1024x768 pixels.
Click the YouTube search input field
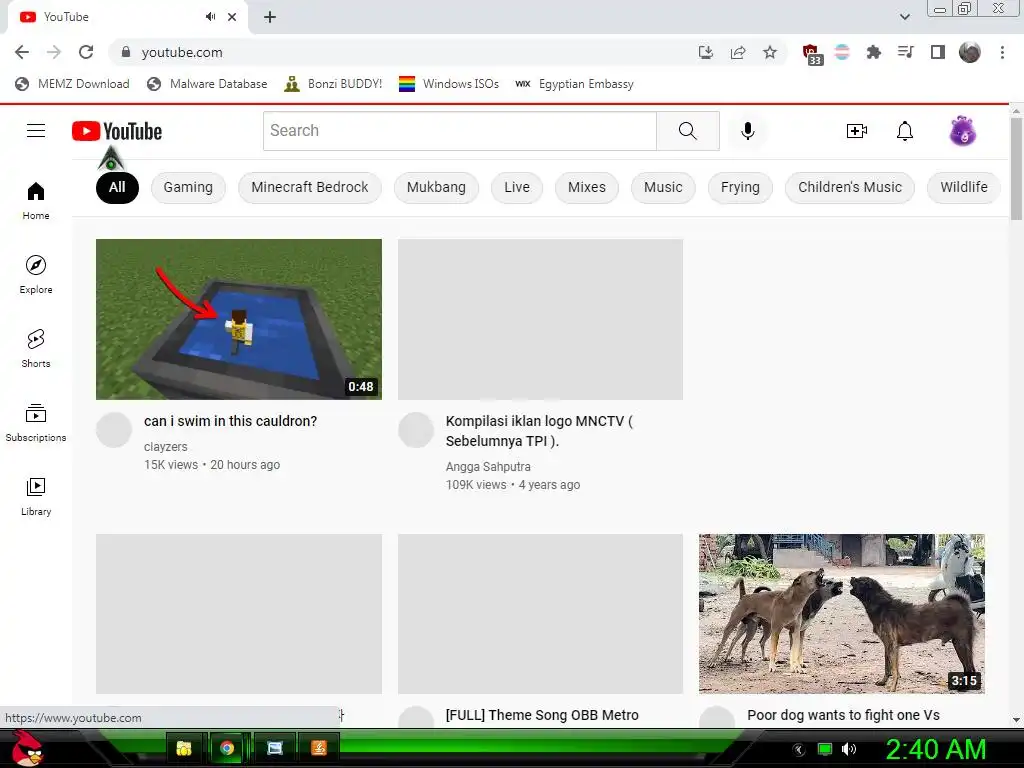pyautogui.click(x=460, y=131)
